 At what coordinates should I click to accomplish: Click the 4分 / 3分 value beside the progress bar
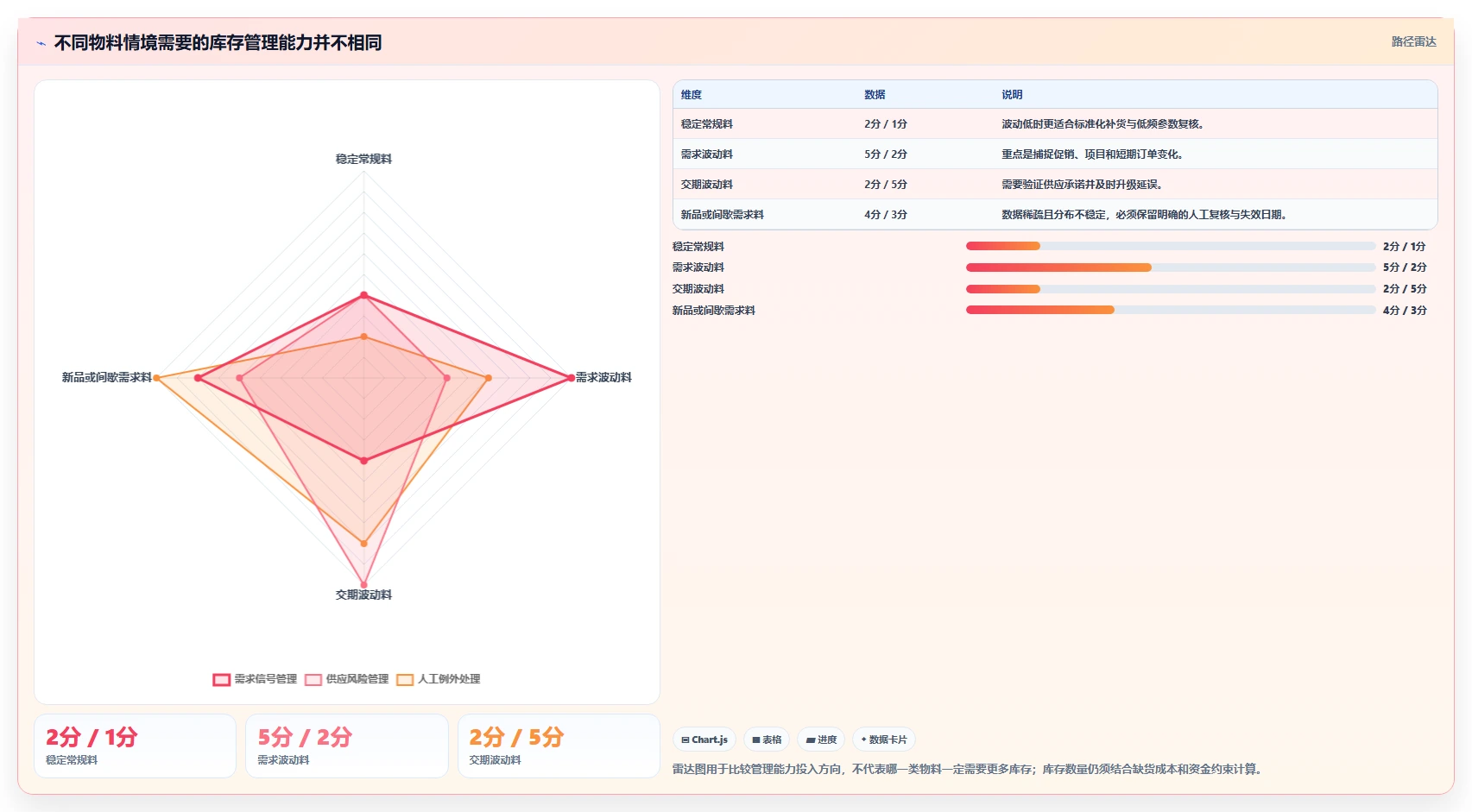click(1405, 311)
